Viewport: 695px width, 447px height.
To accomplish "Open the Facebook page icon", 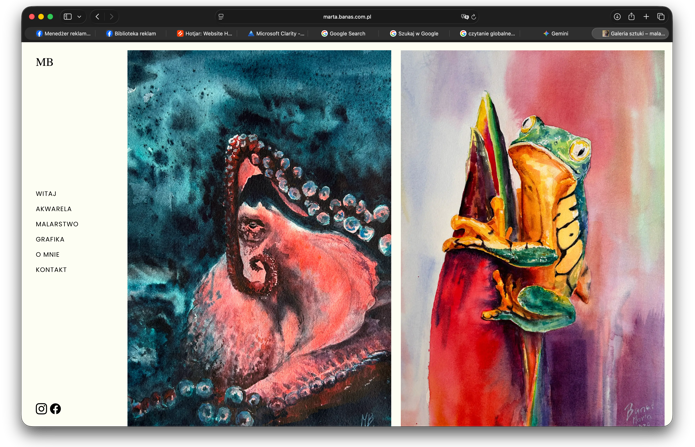I will click(55, 409).
